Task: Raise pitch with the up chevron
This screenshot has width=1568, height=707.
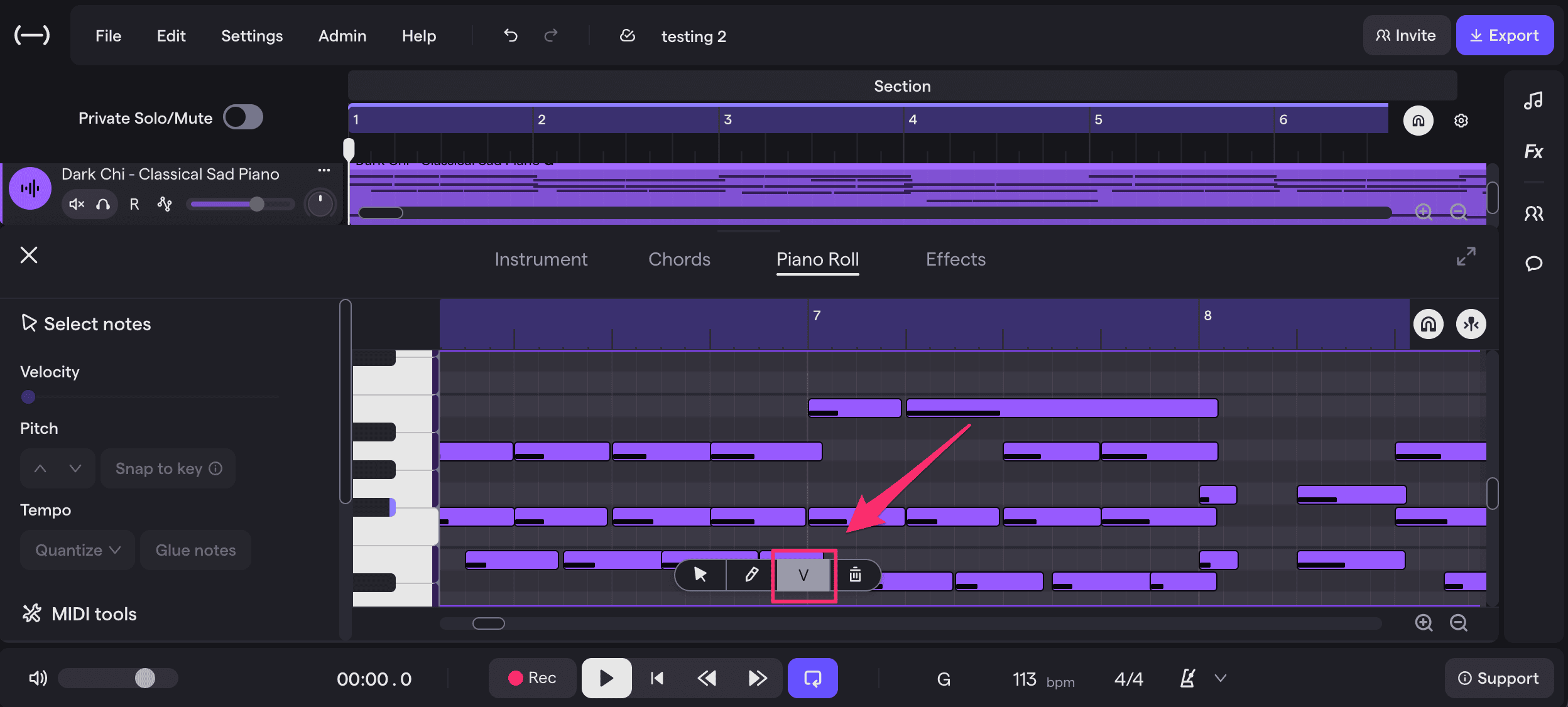Action: (x=40, y=468)
